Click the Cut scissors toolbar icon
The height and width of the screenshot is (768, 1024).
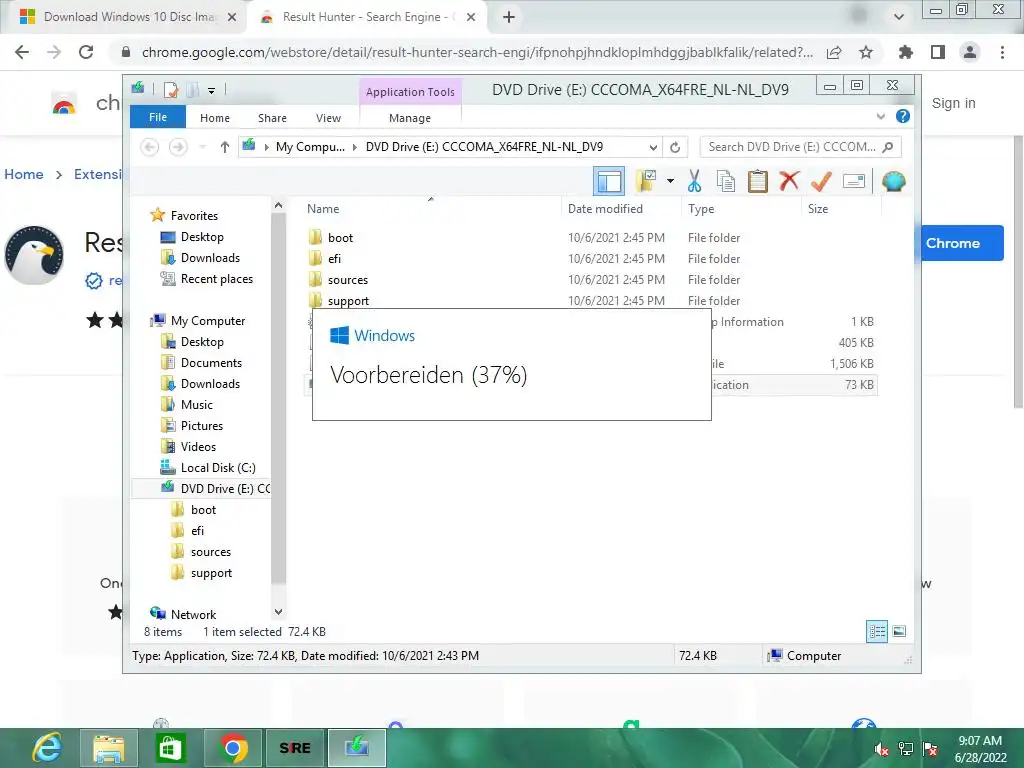[694, 182]
